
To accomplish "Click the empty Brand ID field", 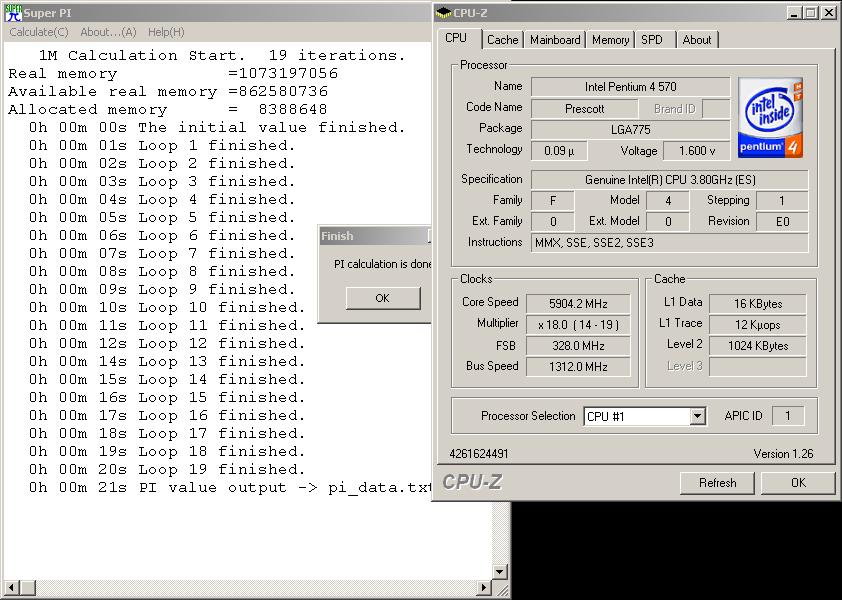I will [x=716, y=109].
